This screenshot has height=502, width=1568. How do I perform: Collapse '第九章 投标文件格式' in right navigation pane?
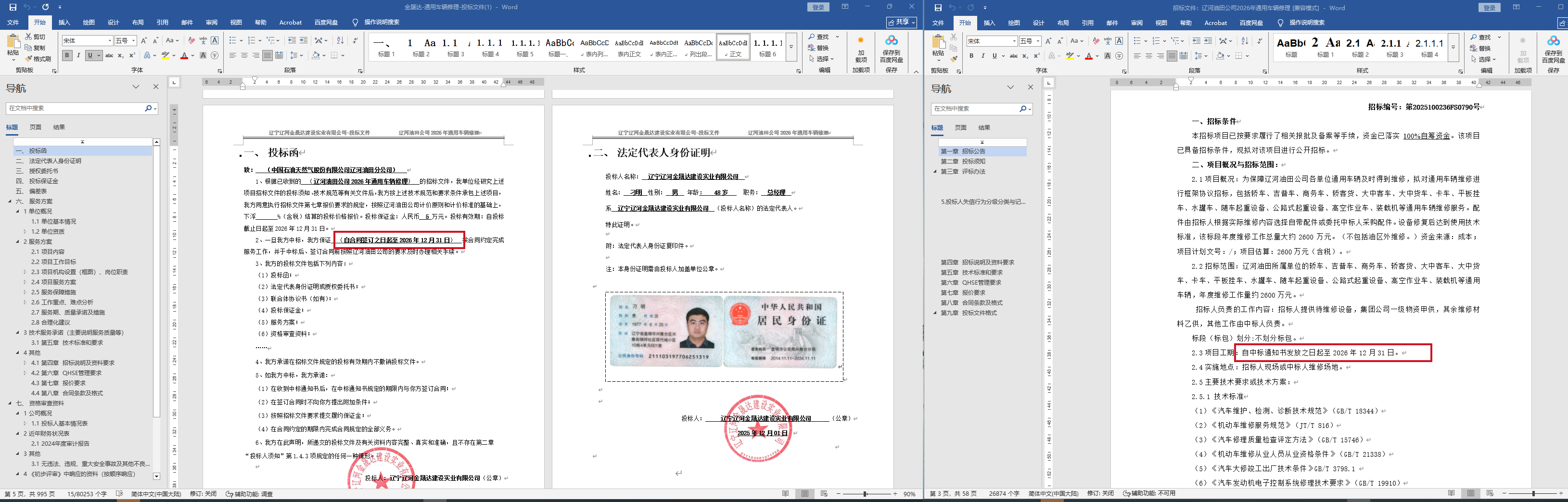click(x=936, y=314)
